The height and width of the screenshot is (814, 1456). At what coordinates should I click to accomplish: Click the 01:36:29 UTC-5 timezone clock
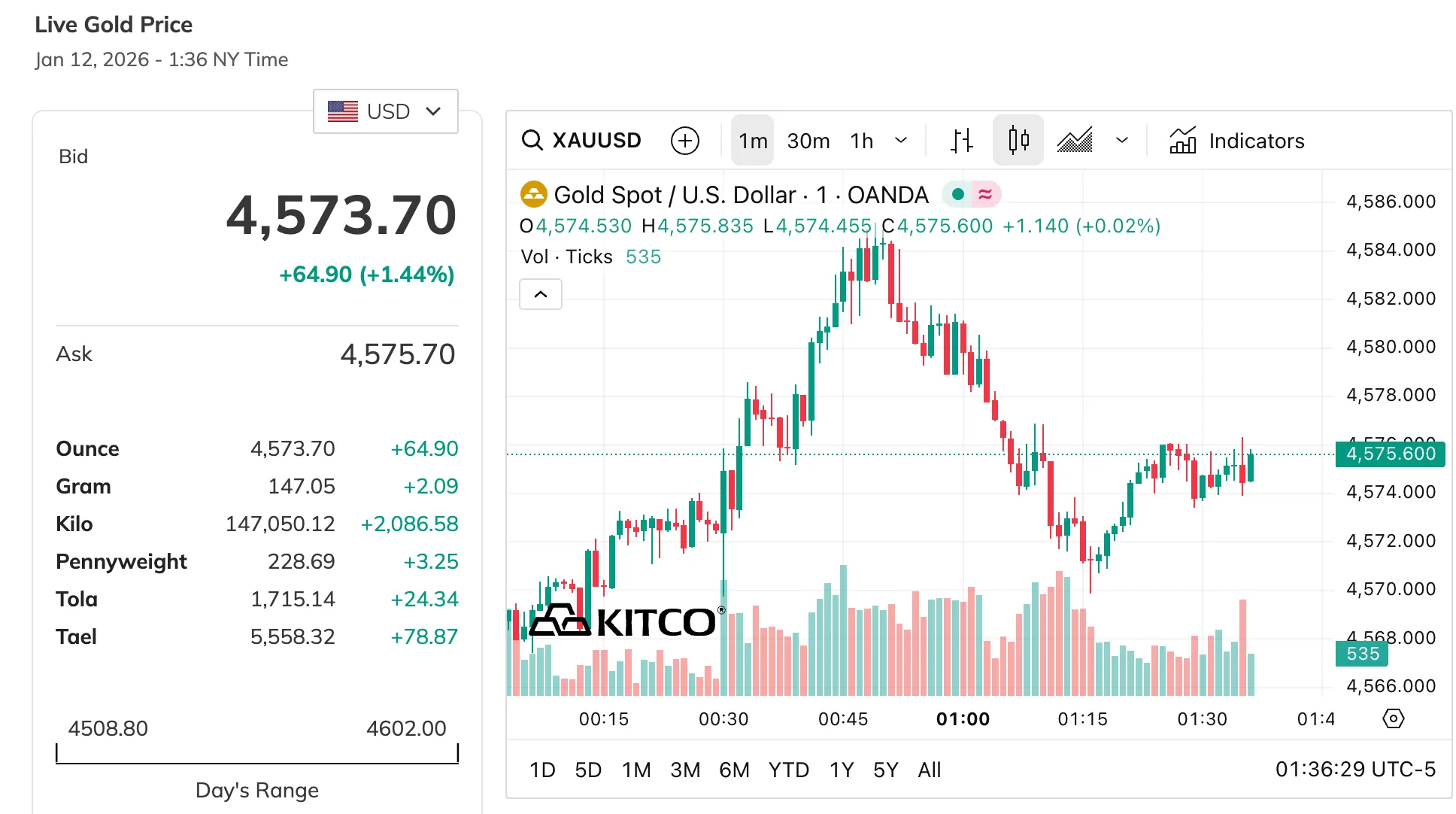1354,769
